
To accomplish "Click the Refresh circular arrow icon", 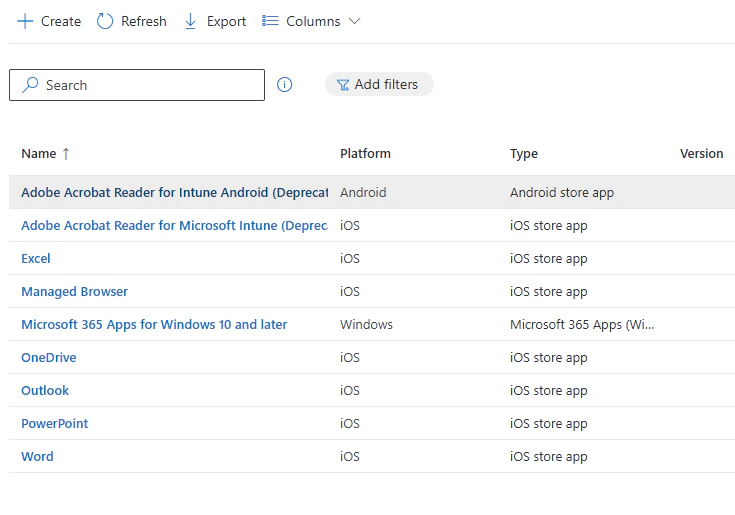I will (x=105, y=21).
